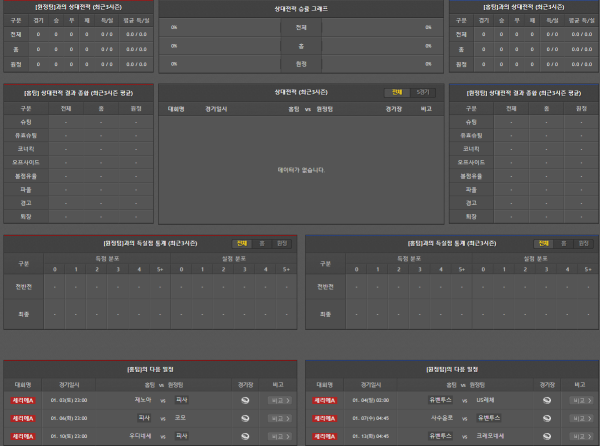The width and height of the screenshot is (600, 446).
Task: Click stadium icon for 유벤투스 vs US레체 match
Action: click(x=546, y=400)
